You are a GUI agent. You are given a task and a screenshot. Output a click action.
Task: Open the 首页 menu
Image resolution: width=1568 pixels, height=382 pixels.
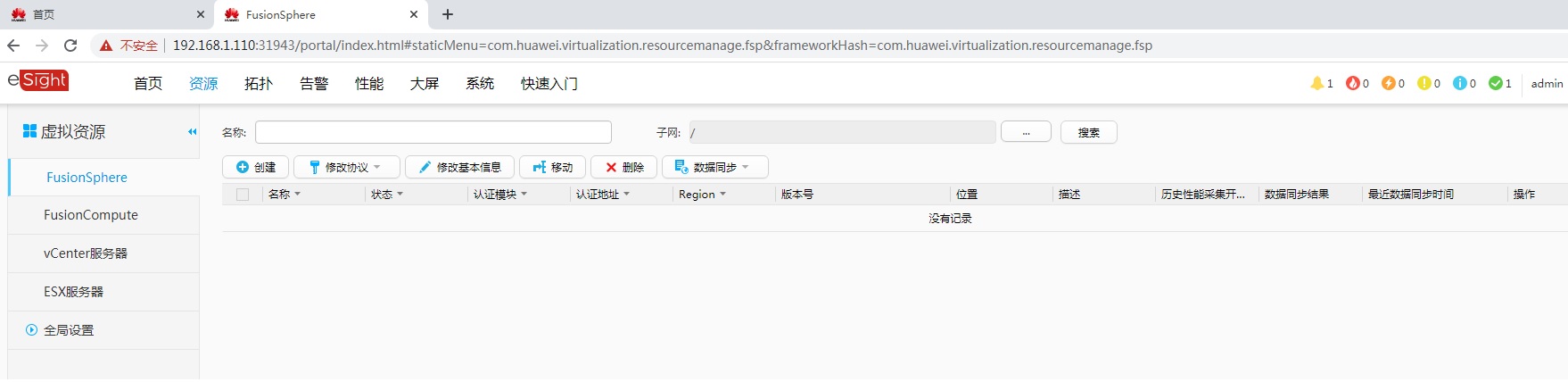tap(148, 84)
